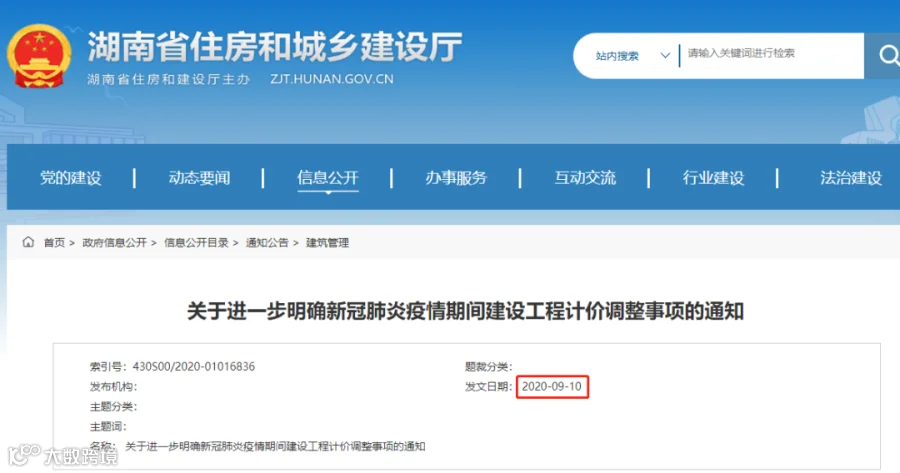This screenshot has height=473, width=900.
Task: Click the dropdown chevron beside 站内搜索
Action: tap(665, 56)
